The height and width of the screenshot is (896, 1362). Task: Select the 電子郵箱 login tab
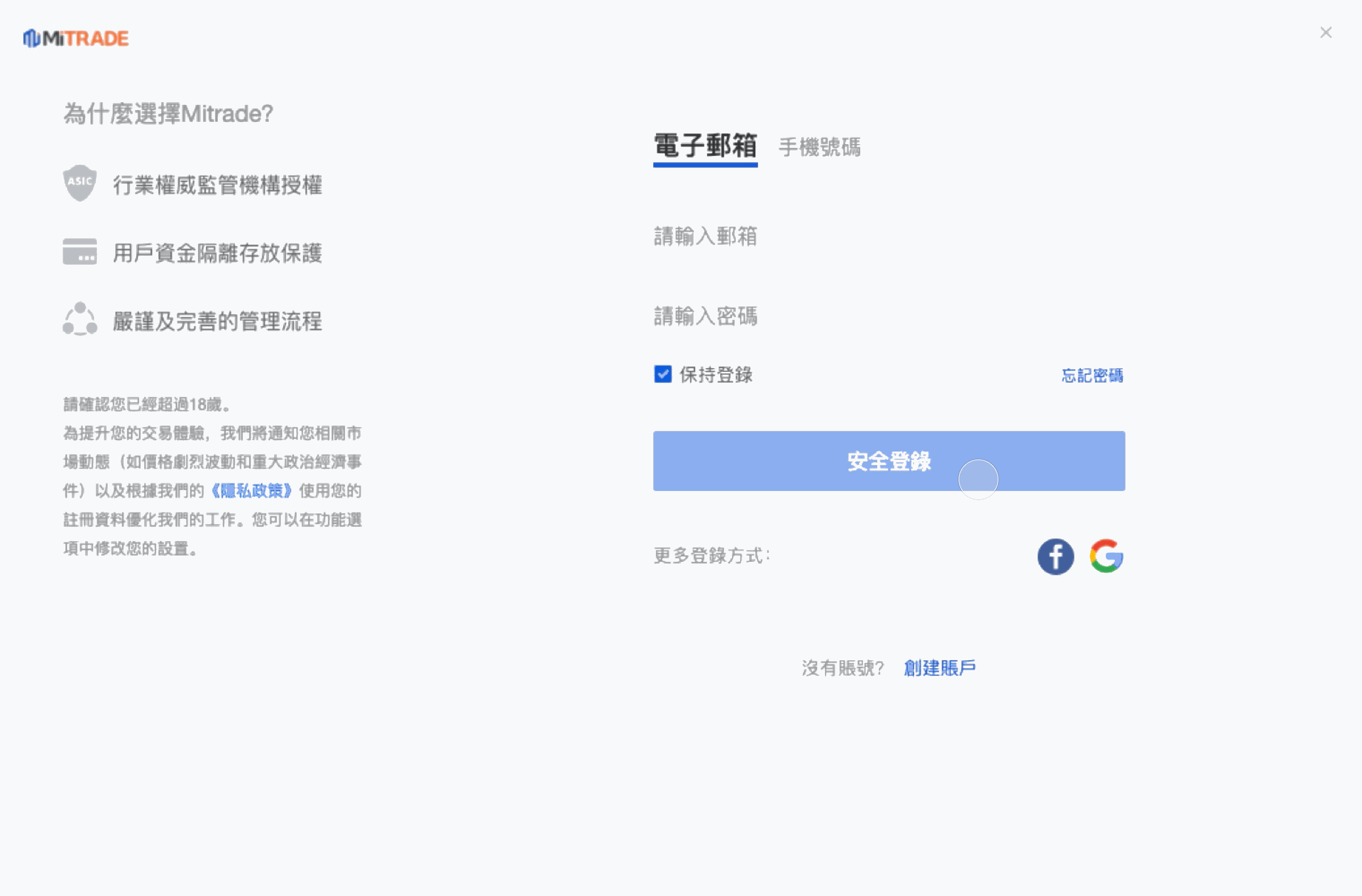(705, 146)
